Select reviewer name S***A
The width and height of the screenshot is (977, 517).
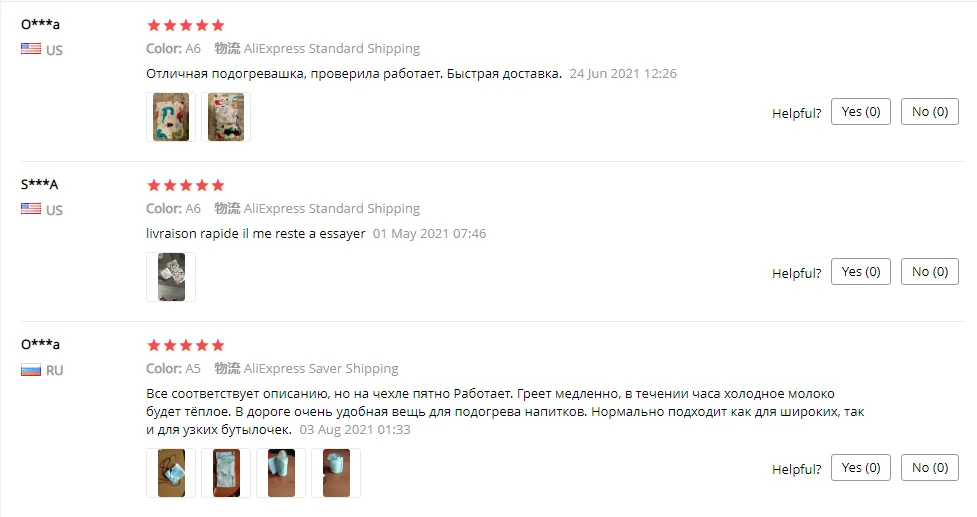pos(39,184)
